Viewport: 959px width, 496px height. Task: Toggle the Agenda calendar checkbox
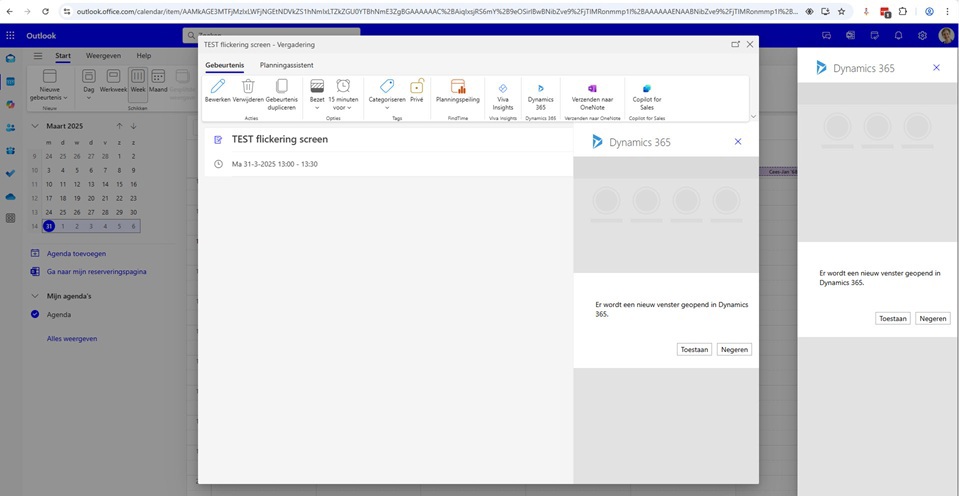(x=35, y=314)
